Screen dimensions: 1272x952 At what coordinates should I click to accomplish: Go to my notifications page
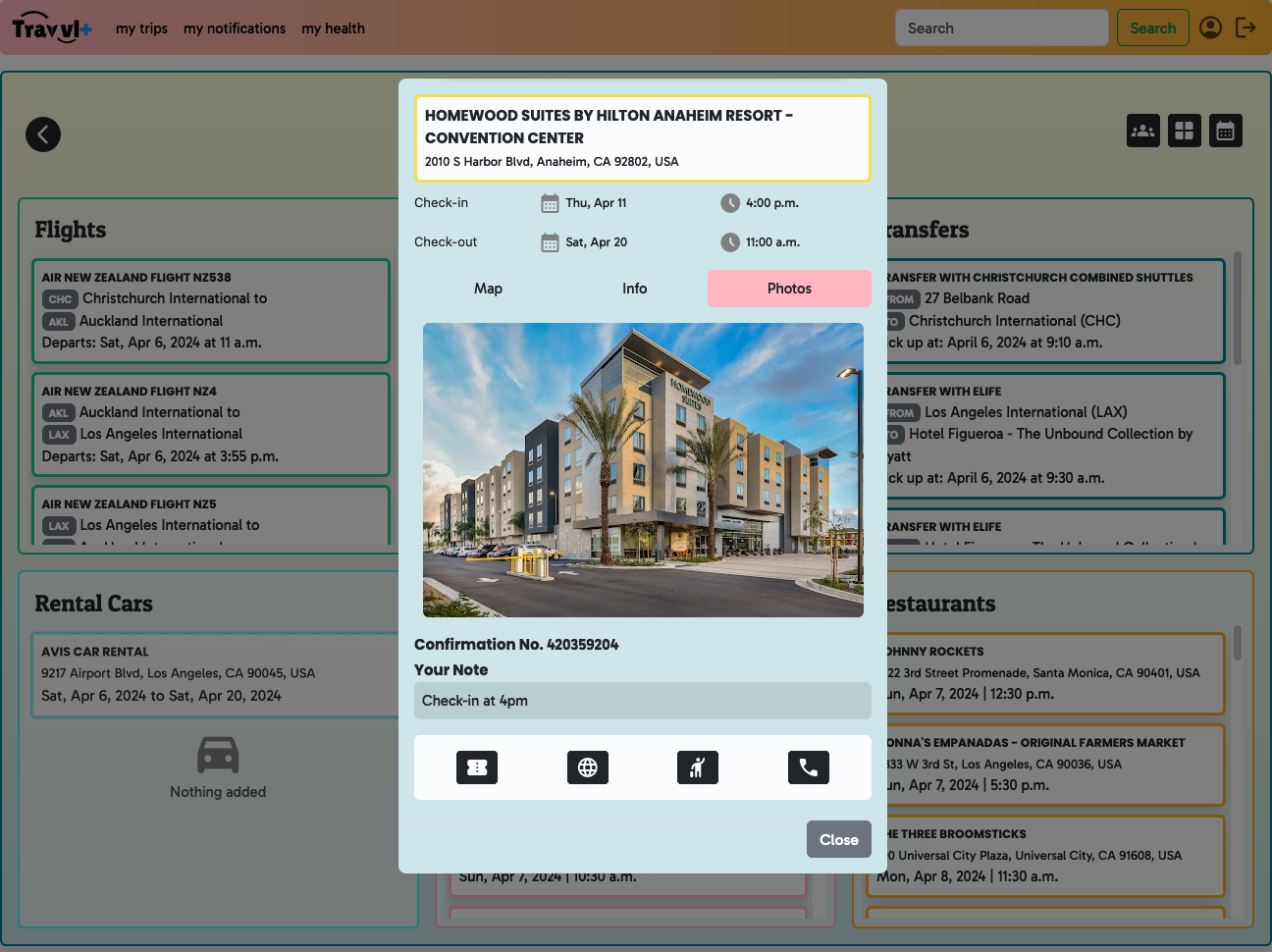[235, 28]
